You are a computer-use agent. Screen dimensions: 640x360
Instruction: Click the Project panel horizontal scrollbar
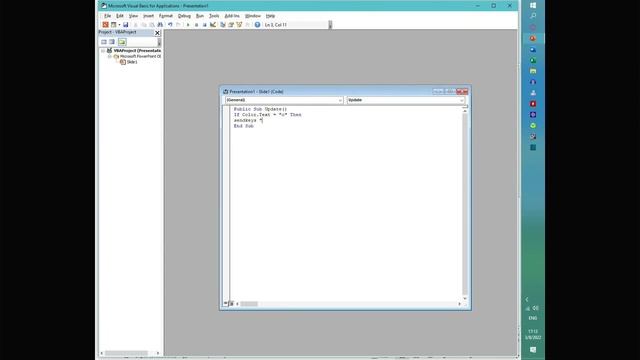click(127, 353)
